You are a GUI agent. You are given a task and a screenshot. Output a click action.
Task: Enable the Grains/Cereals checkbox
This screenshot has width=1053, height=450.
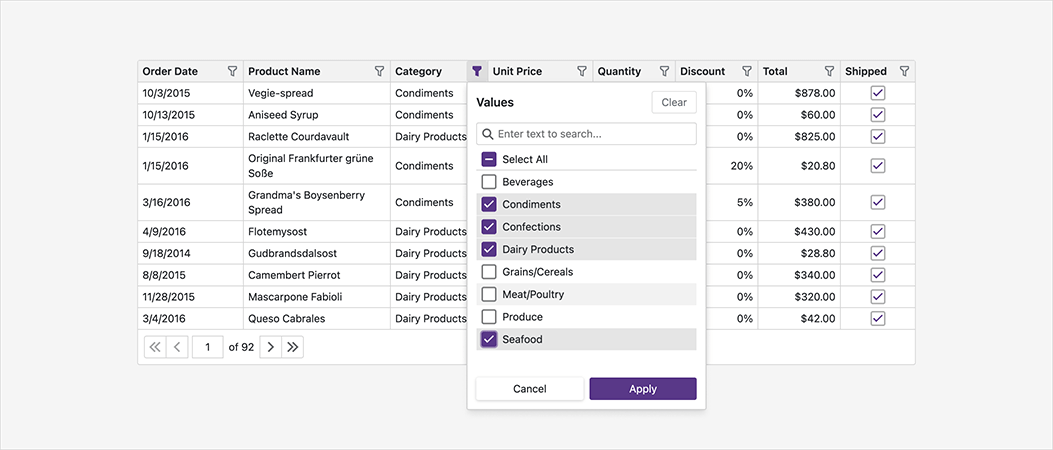tap(489, 272)
